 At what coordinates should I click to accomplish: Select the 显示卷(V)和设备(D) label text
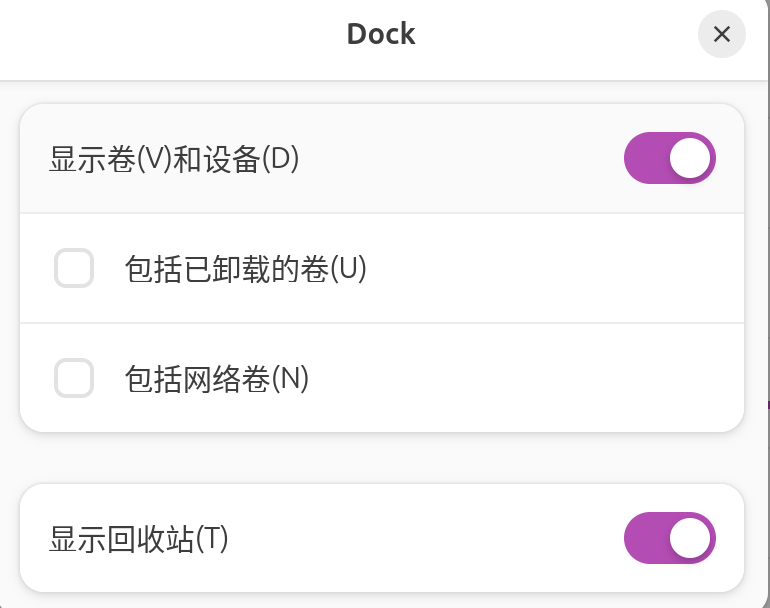[174, 159]
